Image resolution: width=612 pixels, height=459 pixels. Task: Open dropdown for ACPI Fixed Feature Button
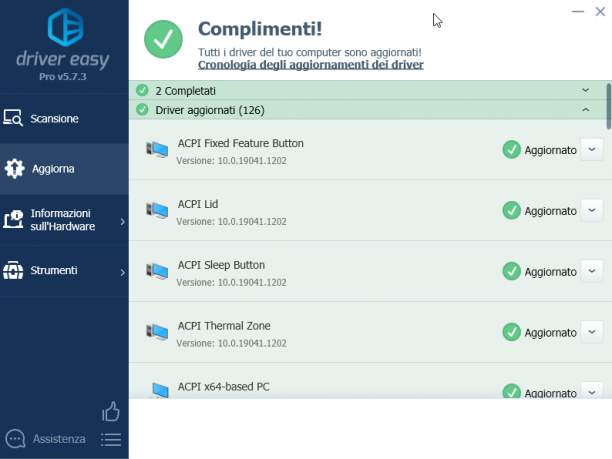(x=592, y=149)
